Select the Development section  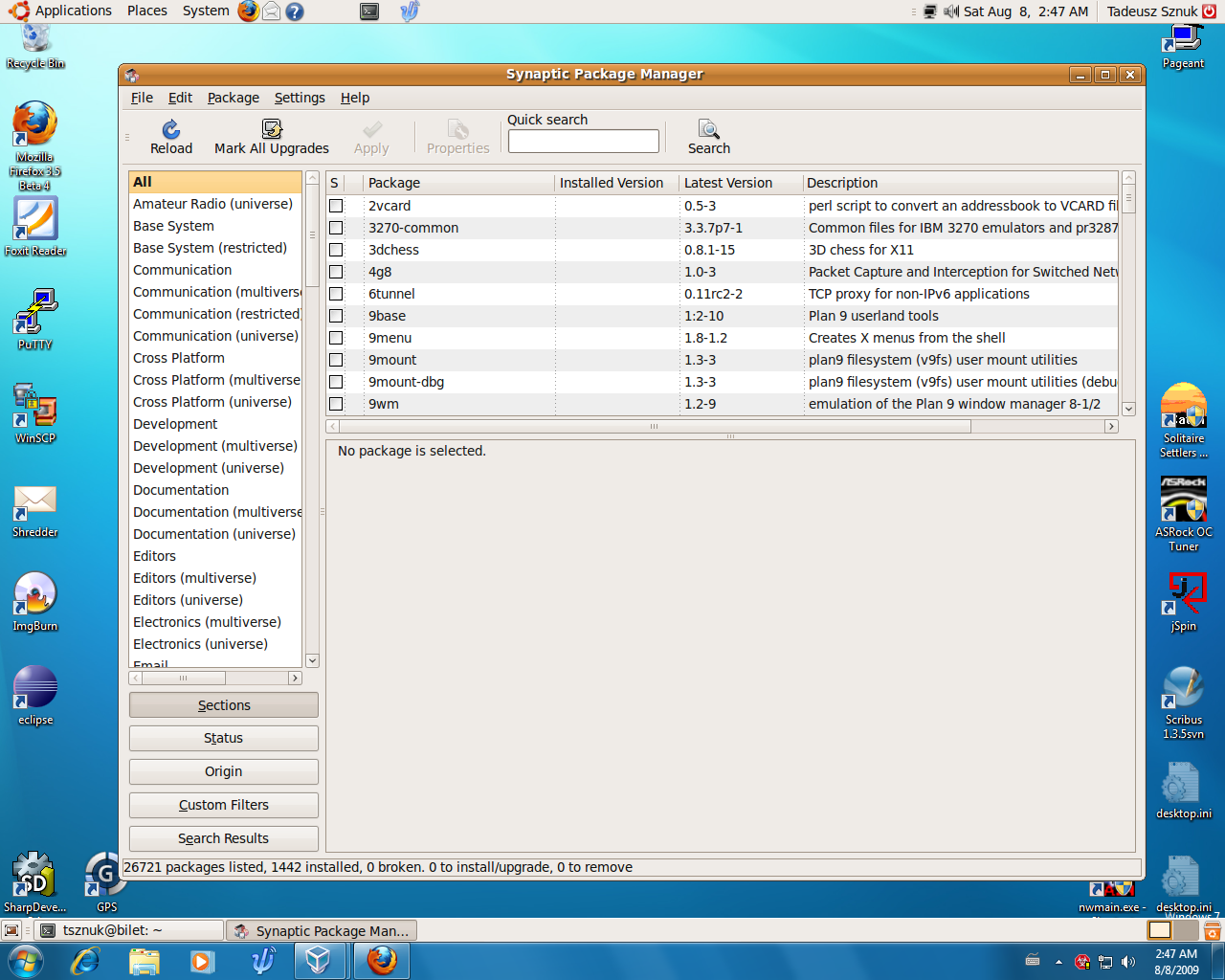coord(215,424)
